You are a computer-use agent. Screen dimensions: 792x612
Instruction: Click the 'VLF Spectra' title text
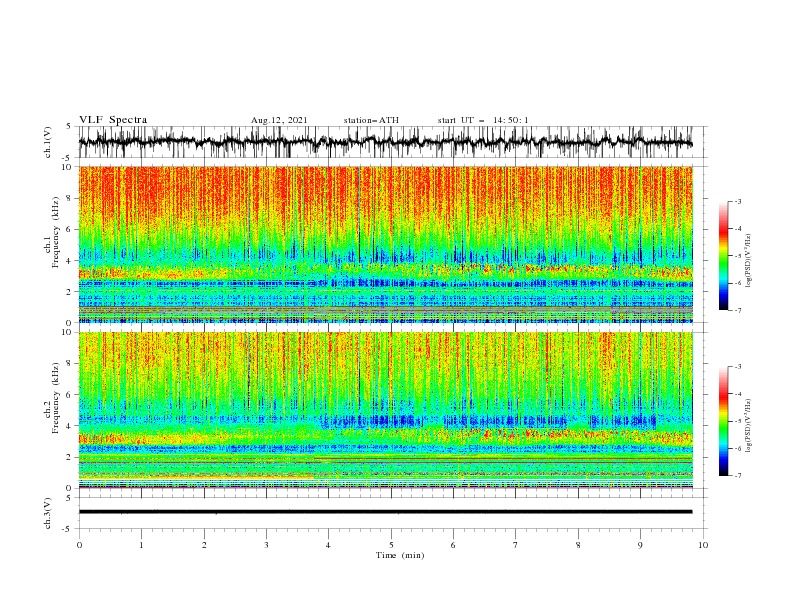[113, 120]
